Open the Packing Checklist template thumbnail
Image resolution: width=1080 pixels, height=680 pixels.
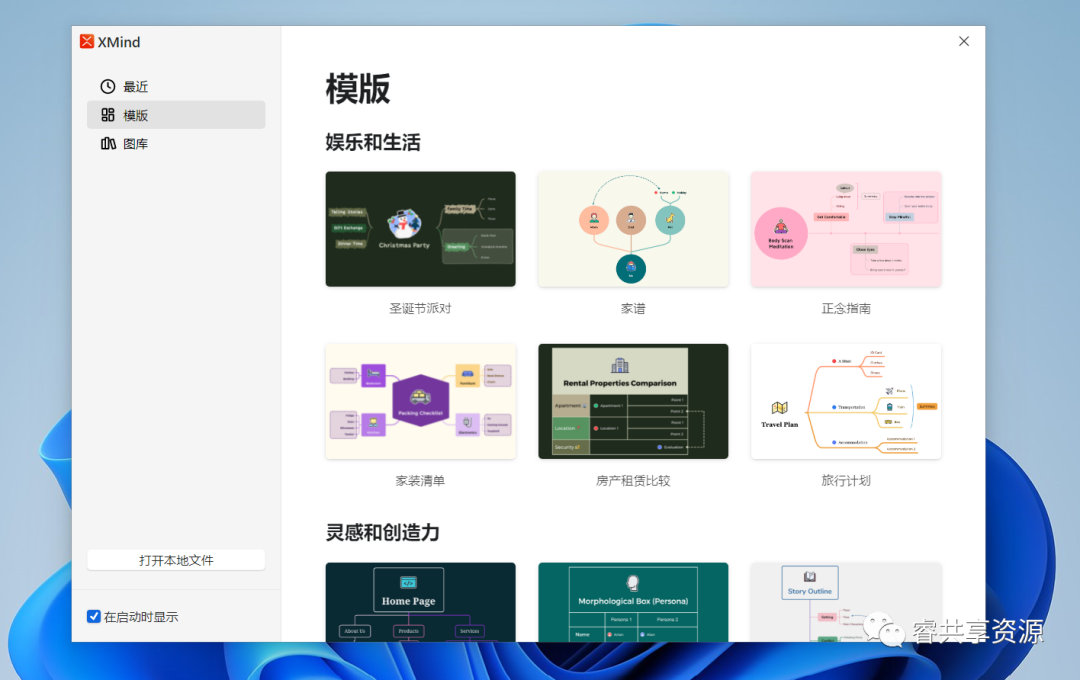[x=420, y=401]
